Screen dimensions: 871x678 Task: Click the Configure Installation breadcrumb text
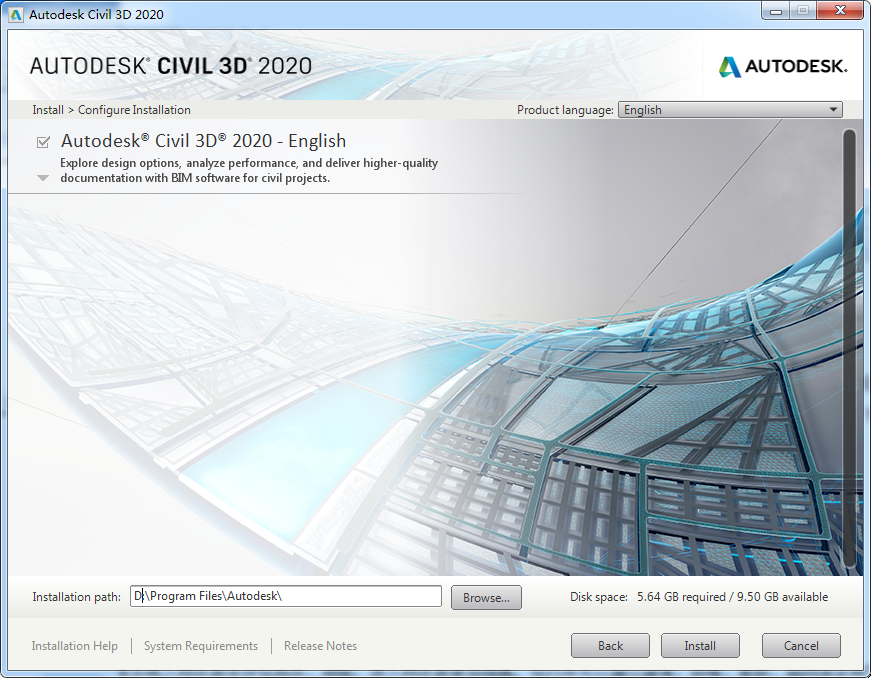(x=134, y=110)
